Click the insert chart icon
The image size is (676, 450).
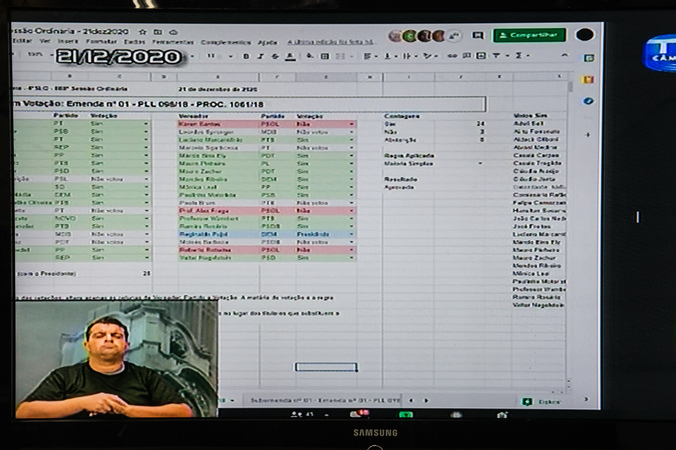pyautogui.click(x=481, y=56)
